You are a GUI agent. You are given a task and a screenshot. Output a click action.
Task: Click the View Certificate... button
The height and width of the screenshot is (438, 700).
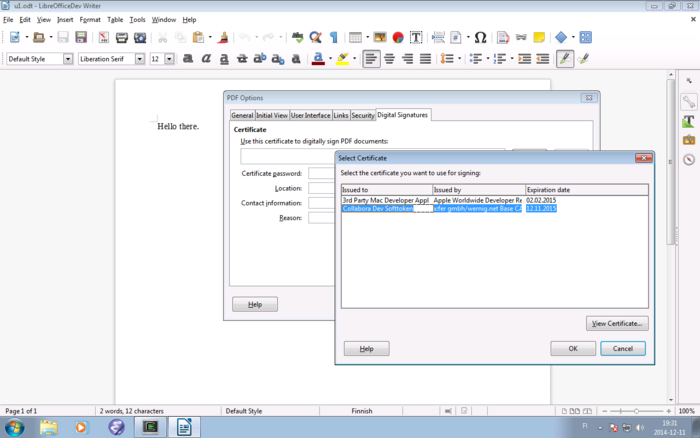tap(618, 323)
